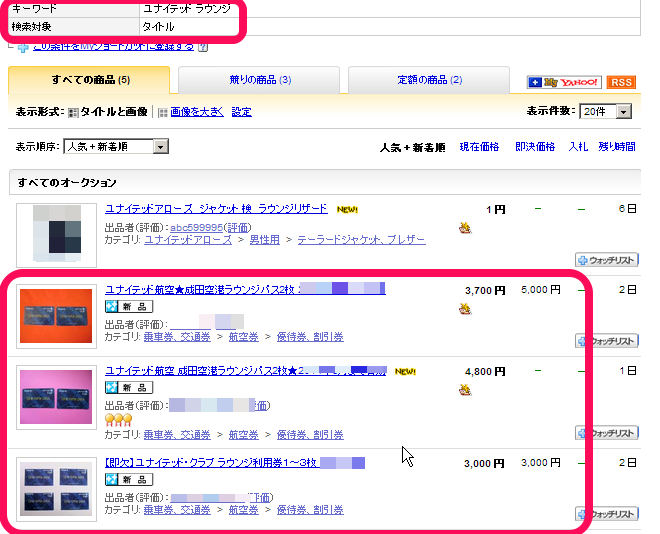
Task: Click 画像を大きく display link
Action: tap(197, 112)
